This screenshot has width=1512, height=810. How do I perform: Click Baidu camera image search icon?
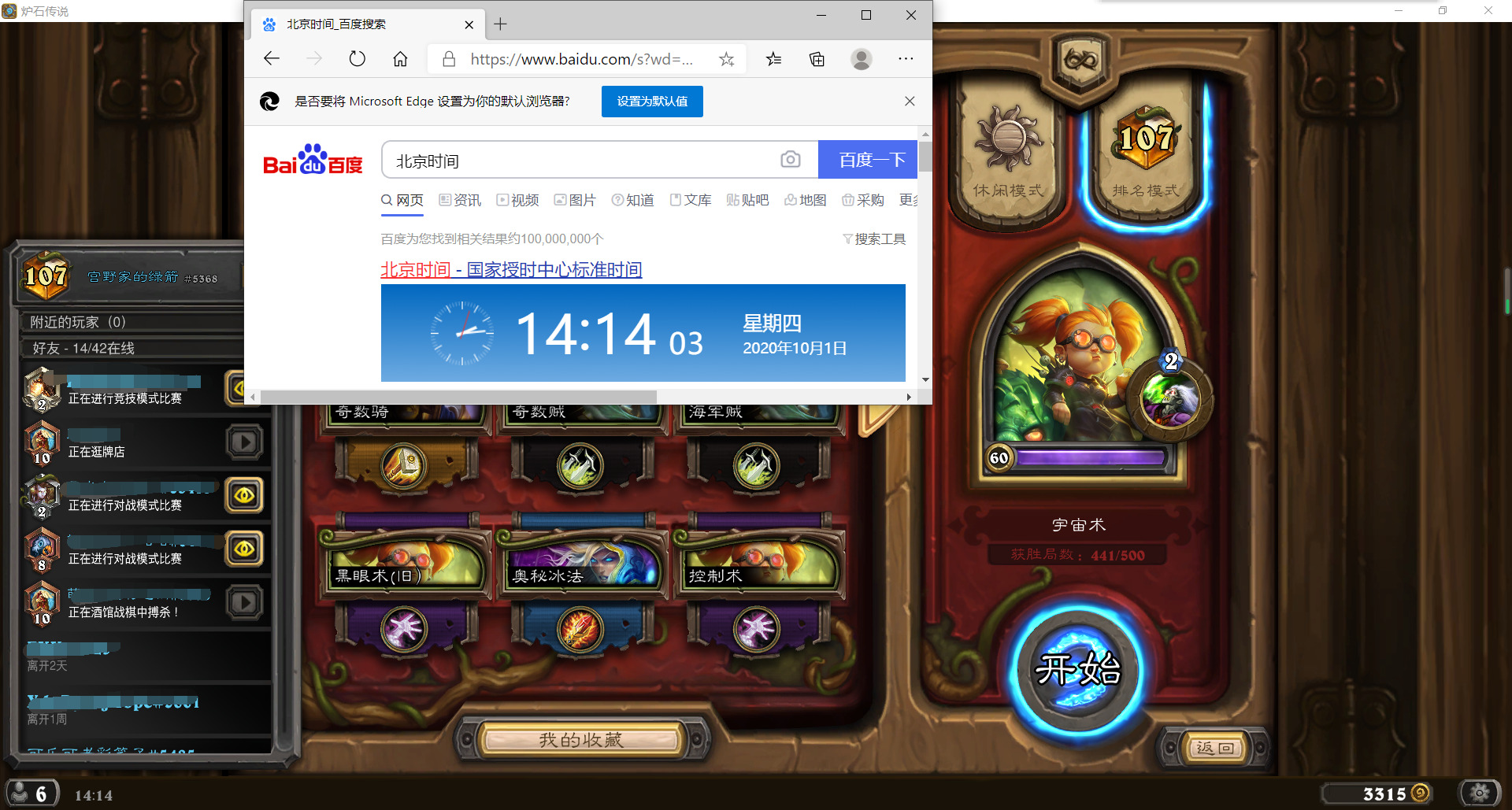pos(790,160)
